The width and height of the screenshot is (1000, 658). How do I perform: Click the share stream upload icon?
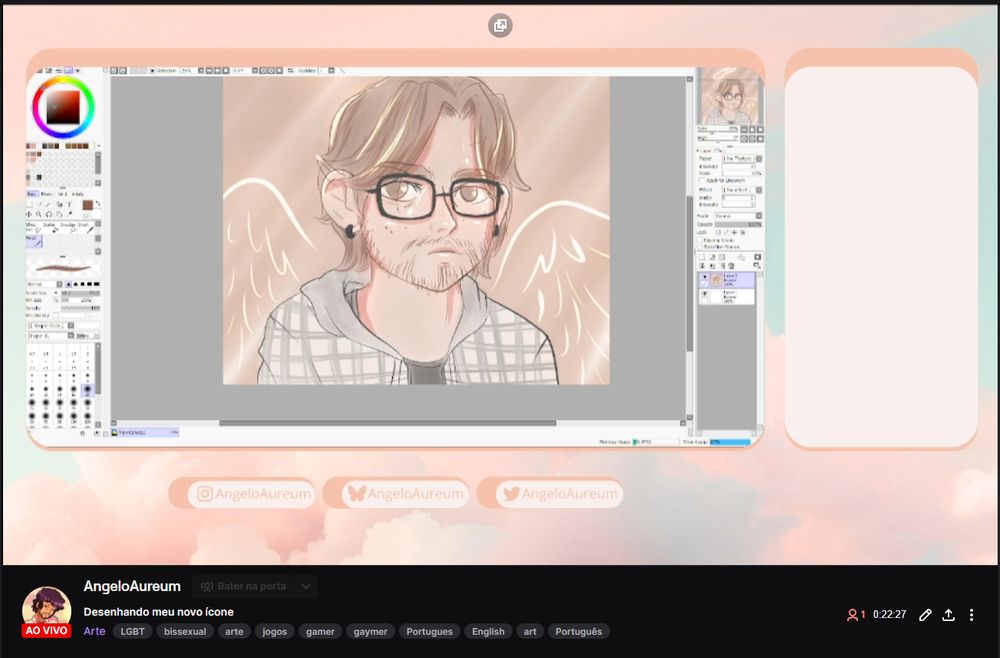click(x=948, y=615)
